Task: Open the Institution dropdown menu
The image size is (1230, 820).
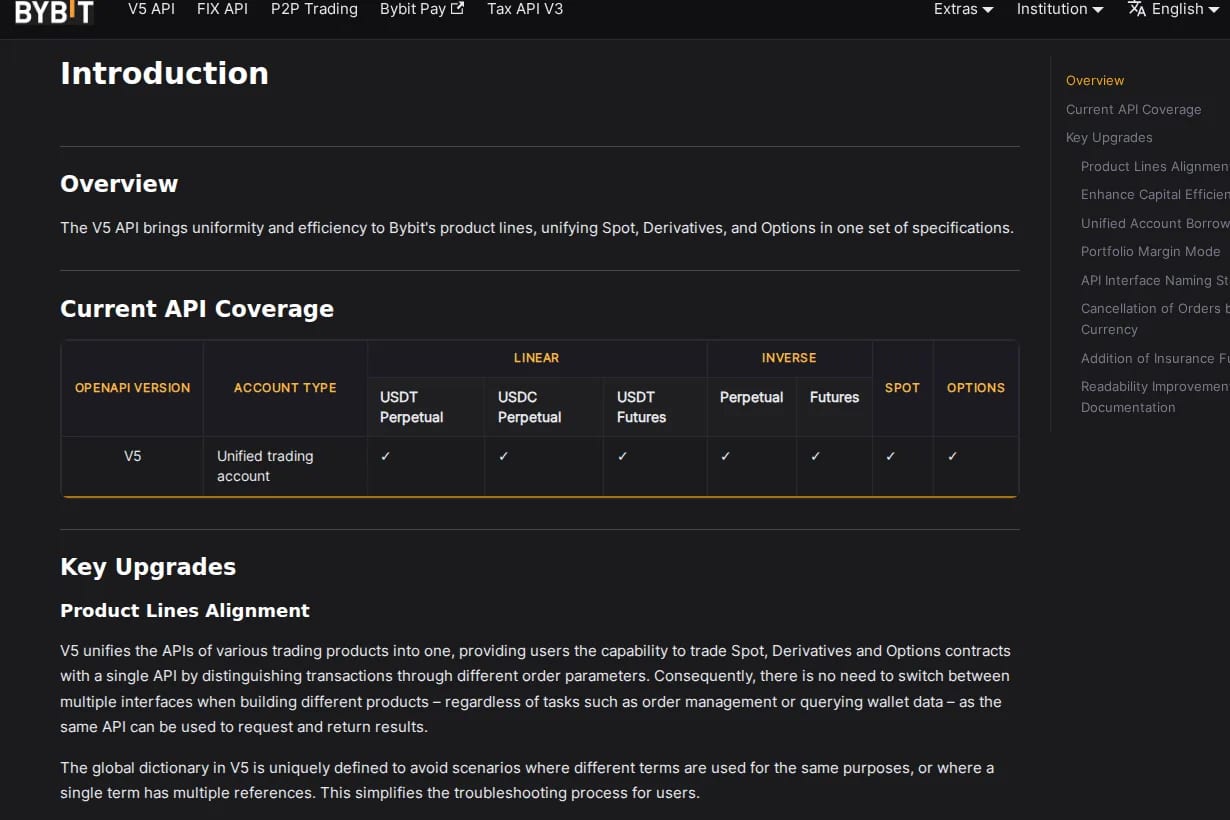Action: (x=1060, y=9)
